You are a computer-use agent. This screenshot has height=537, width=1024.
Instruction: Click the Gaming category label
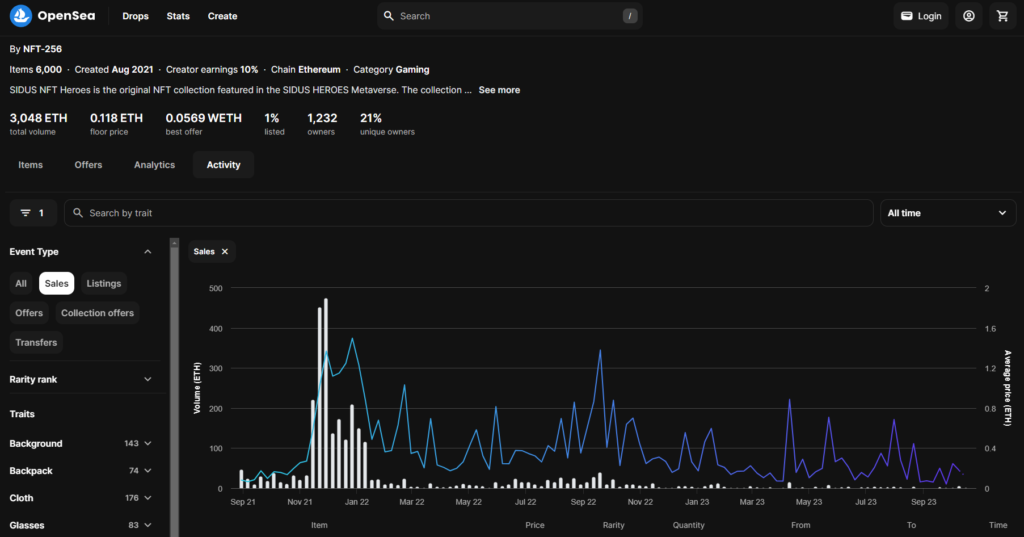coord(412,69)
